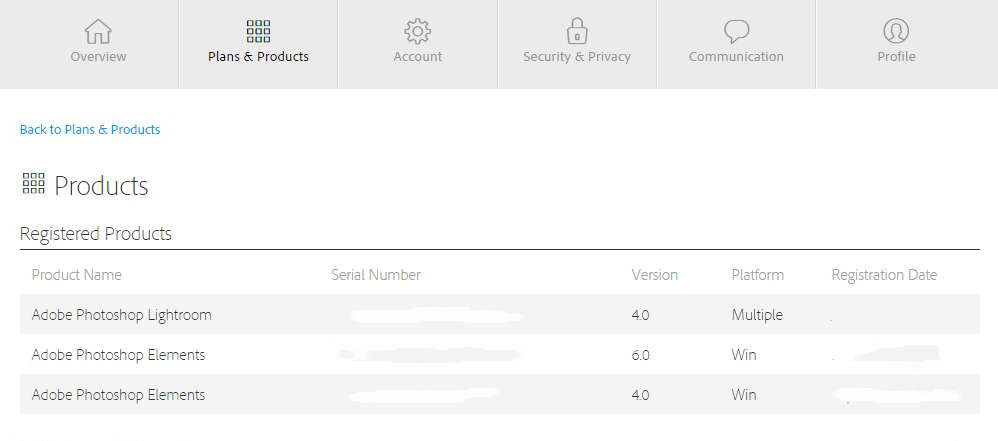The image size is (998, 441).
Task: Click the Overview house icon
Action: coord(98,31)
